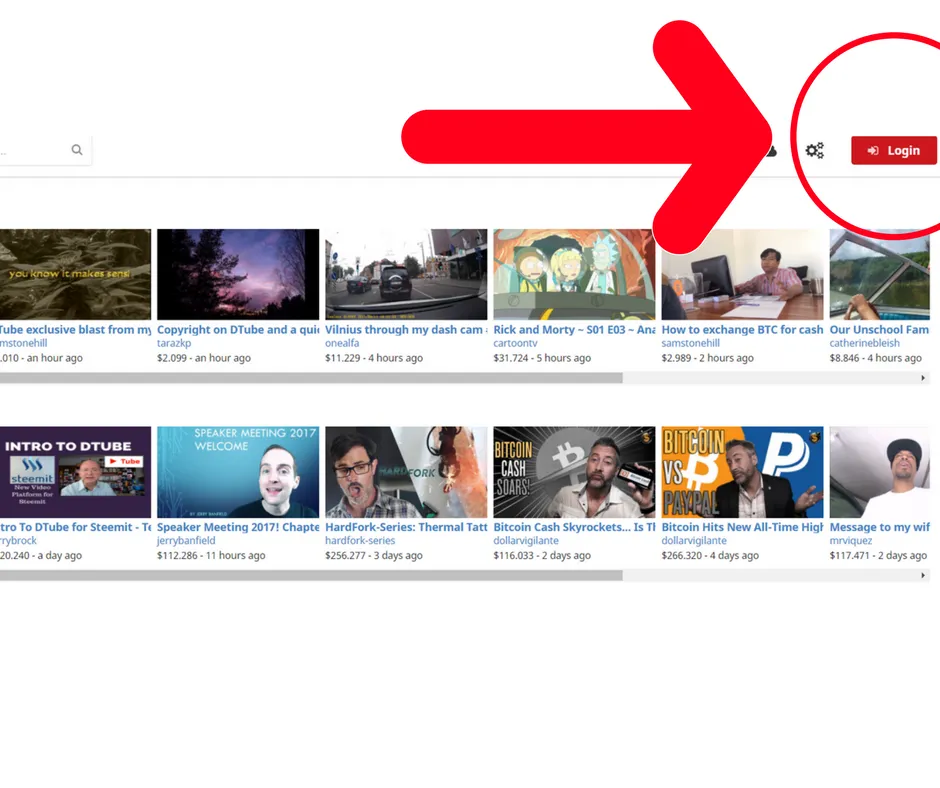940x788 pixels.
Task: Open 'Speaker Meeting 2017! Chapte' title
Action: click(238, 527)
